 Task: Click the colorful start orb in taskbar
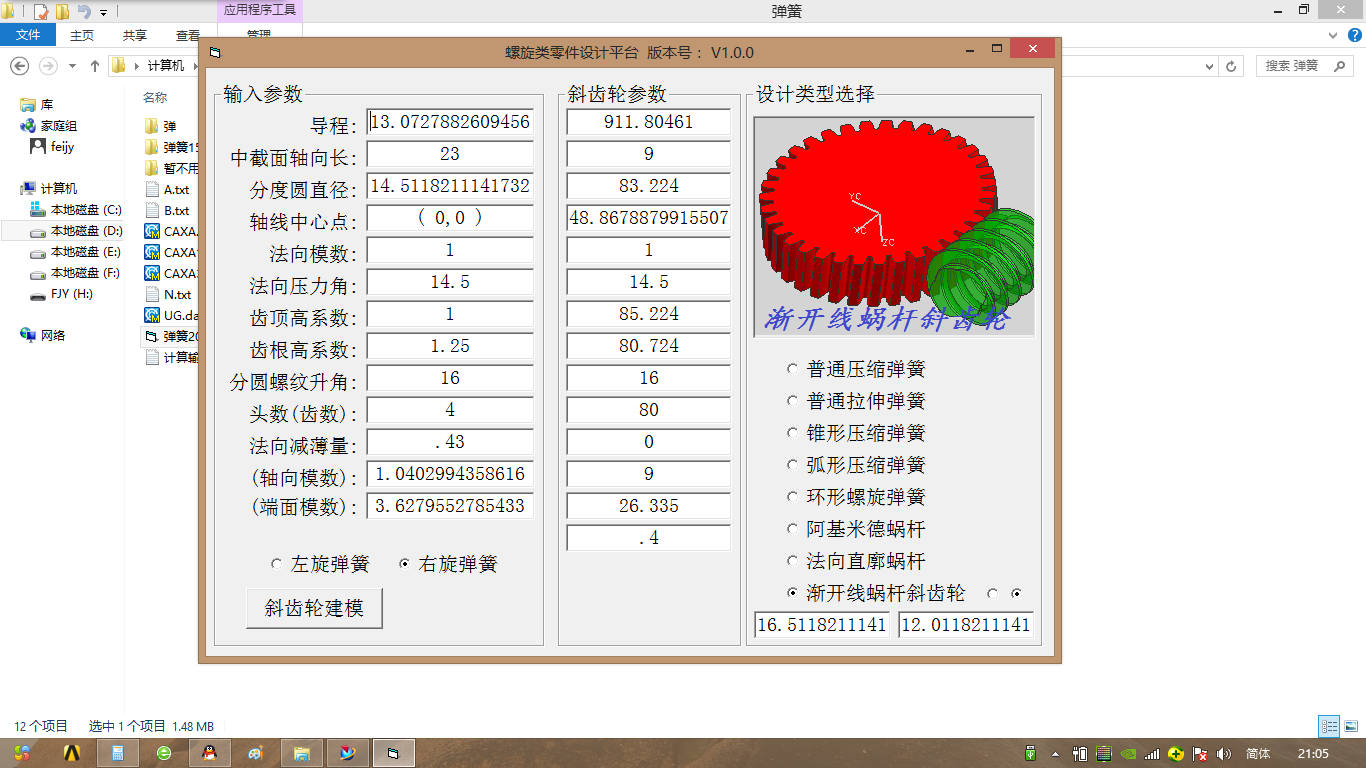pos(22,753)
